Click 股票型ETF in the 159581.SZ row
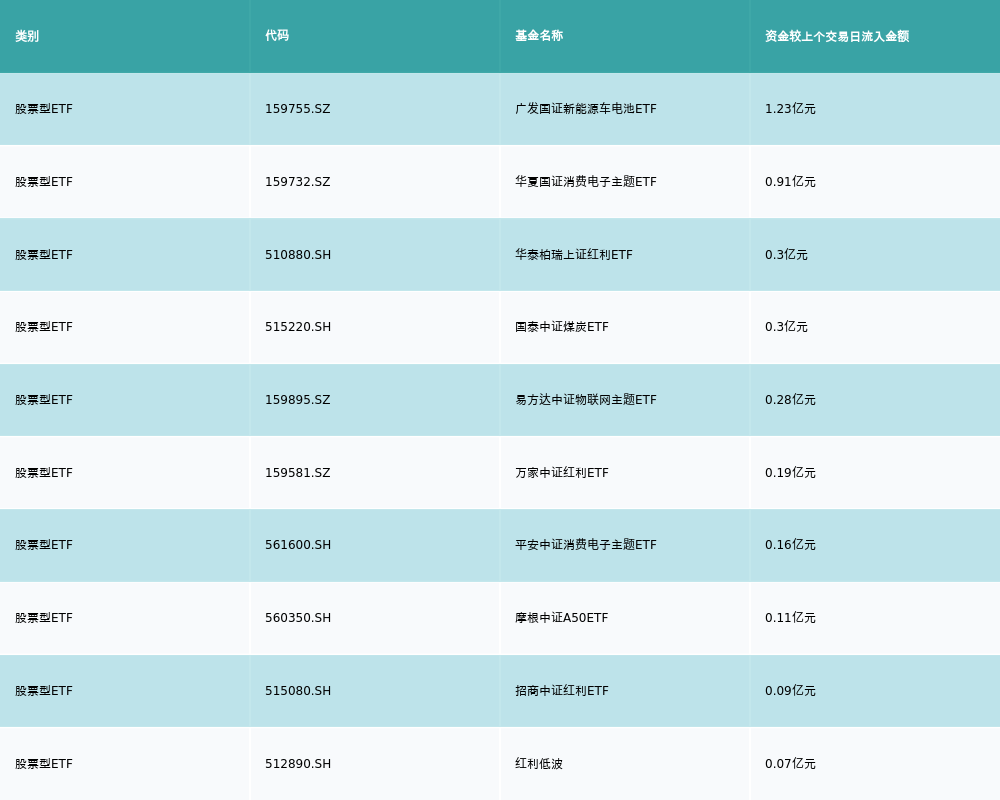This screenshot has height=800, width=1000. click(44, 473)
